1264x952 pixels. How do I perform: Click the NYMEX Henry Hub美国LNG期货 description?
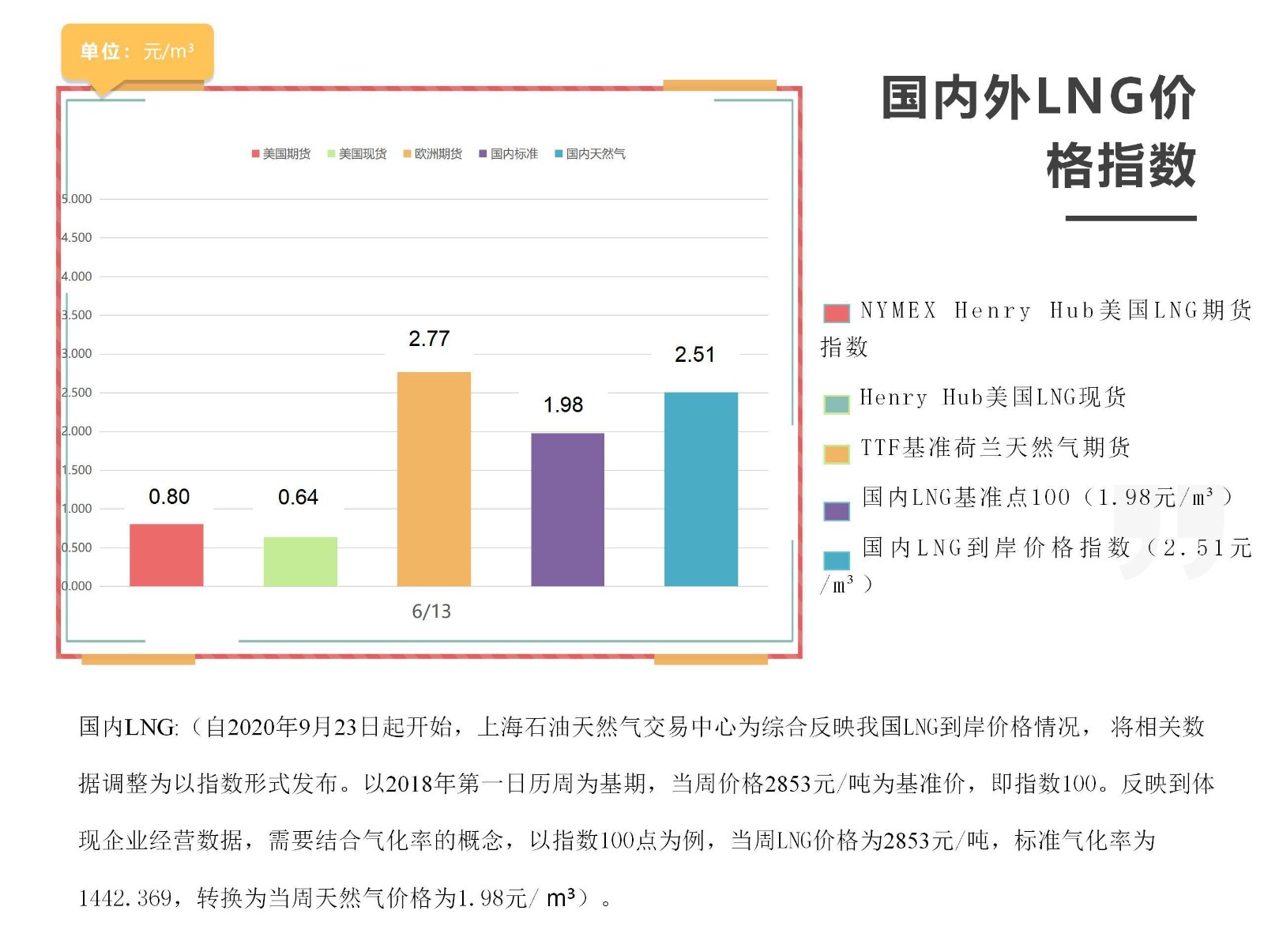click(1036, 329)
